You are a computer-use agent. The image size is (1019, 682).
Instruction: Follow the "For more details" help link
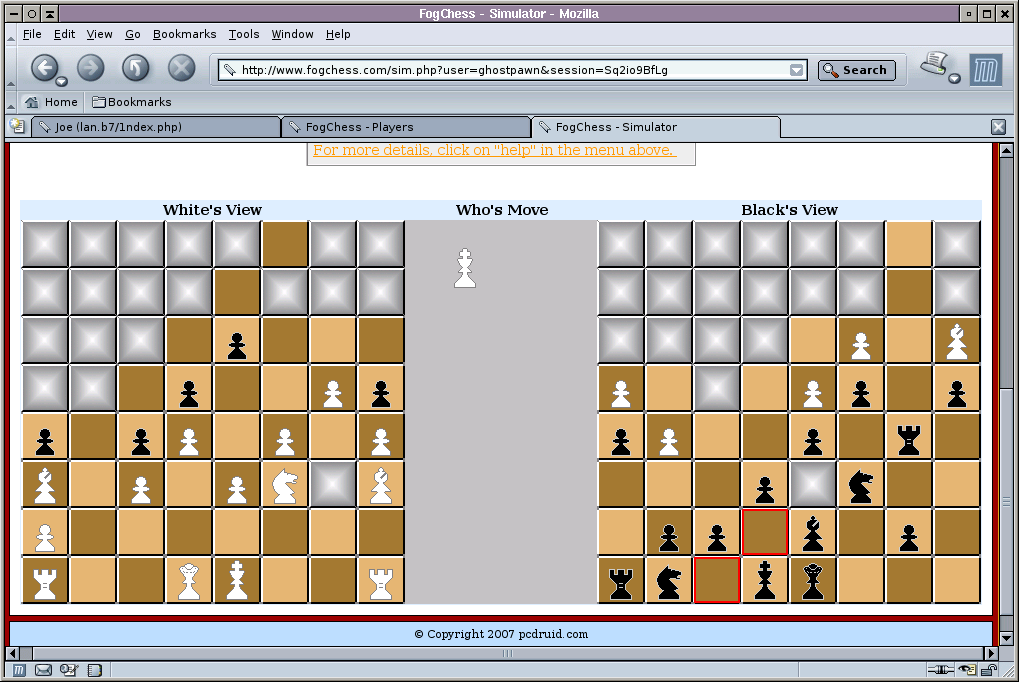point(494,150)
